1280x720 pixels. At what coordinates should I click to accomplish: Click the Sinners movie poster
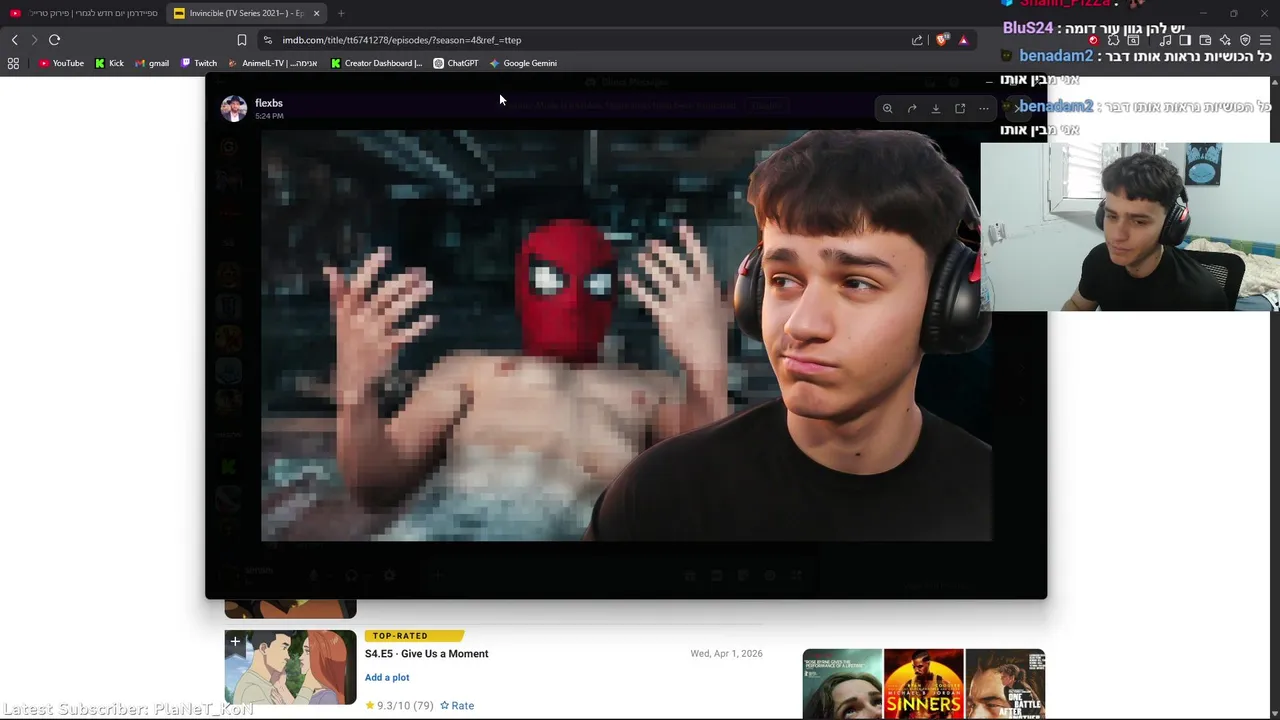click(923, 684)
